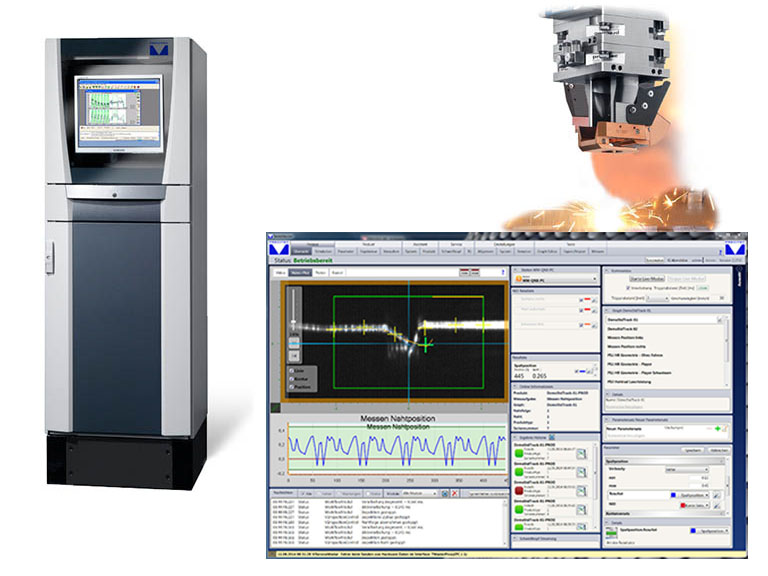Click the 'max' value field in parameter panel

tap(699, 485)
